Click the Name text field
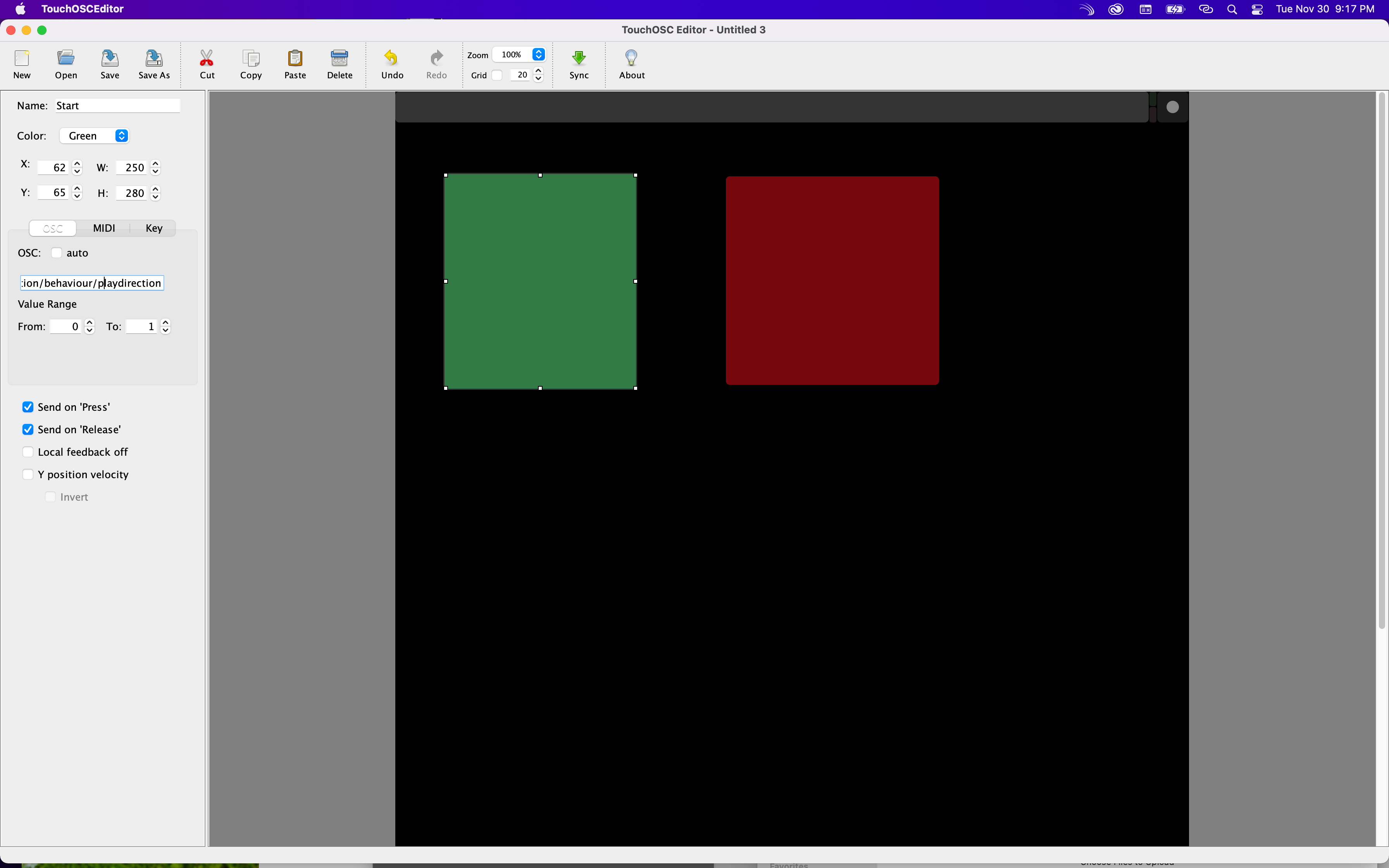 click(x=117, y=106)
